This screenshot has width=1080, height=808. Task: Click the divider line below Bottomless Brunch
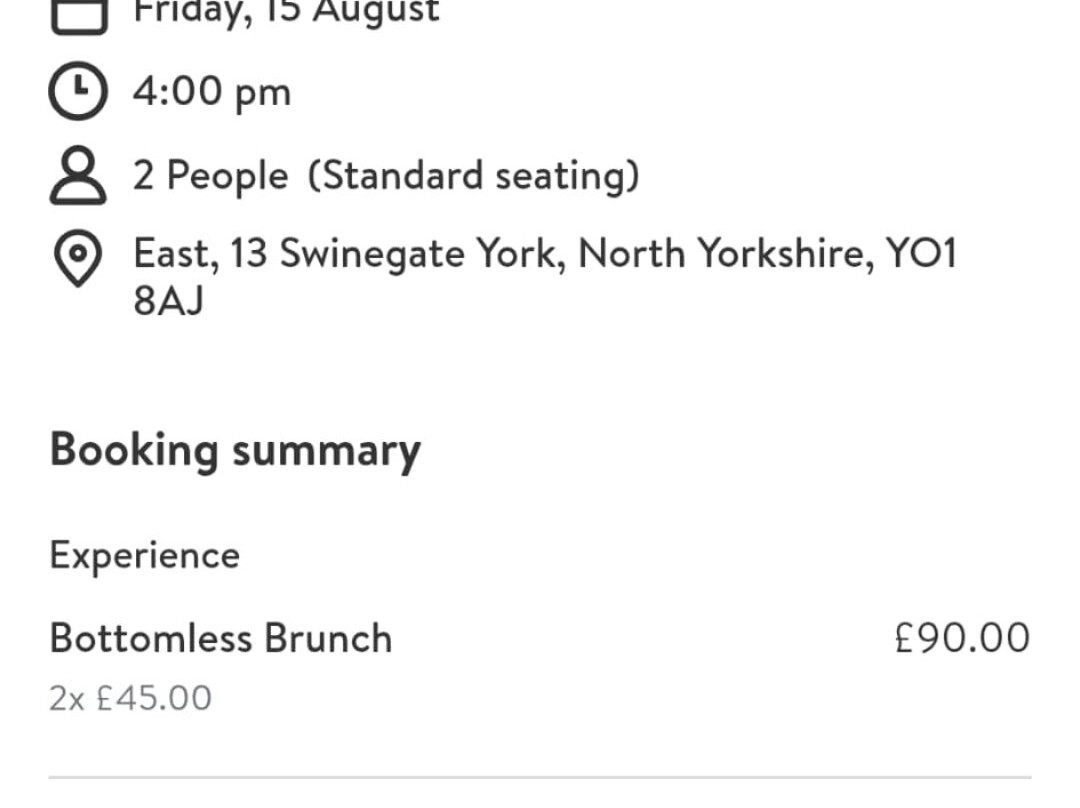pos(540,777)
